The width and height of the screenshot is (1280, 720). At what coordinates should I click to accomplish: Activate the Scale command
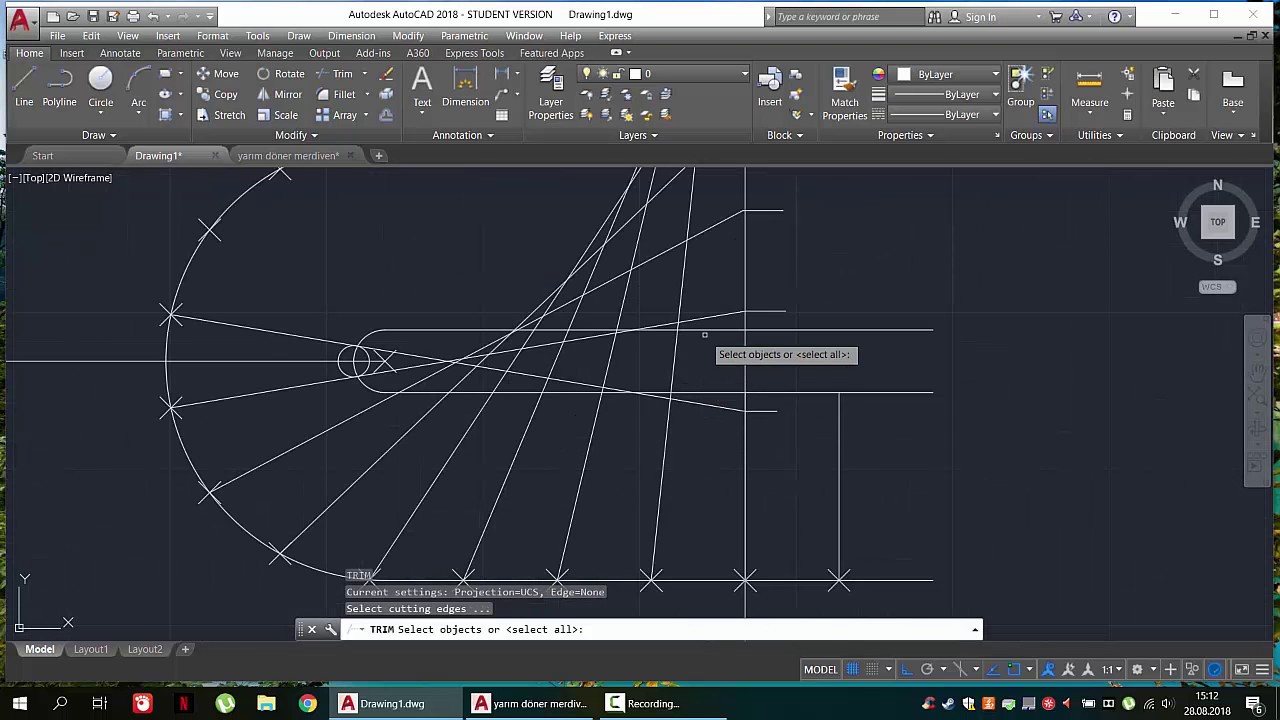coord(277,115)
